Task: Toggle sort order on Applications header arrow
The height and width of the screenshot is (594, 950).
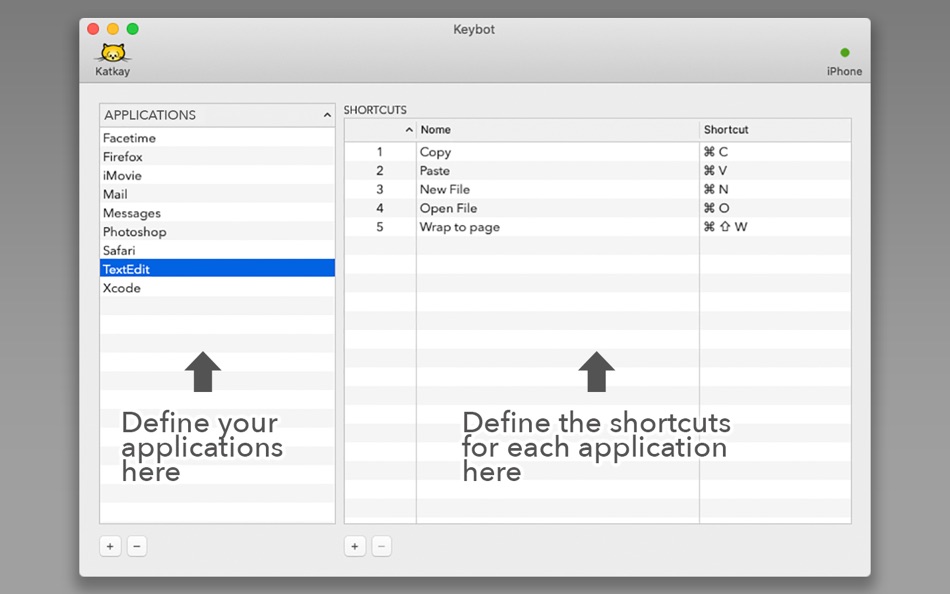Action: (327, 115)
